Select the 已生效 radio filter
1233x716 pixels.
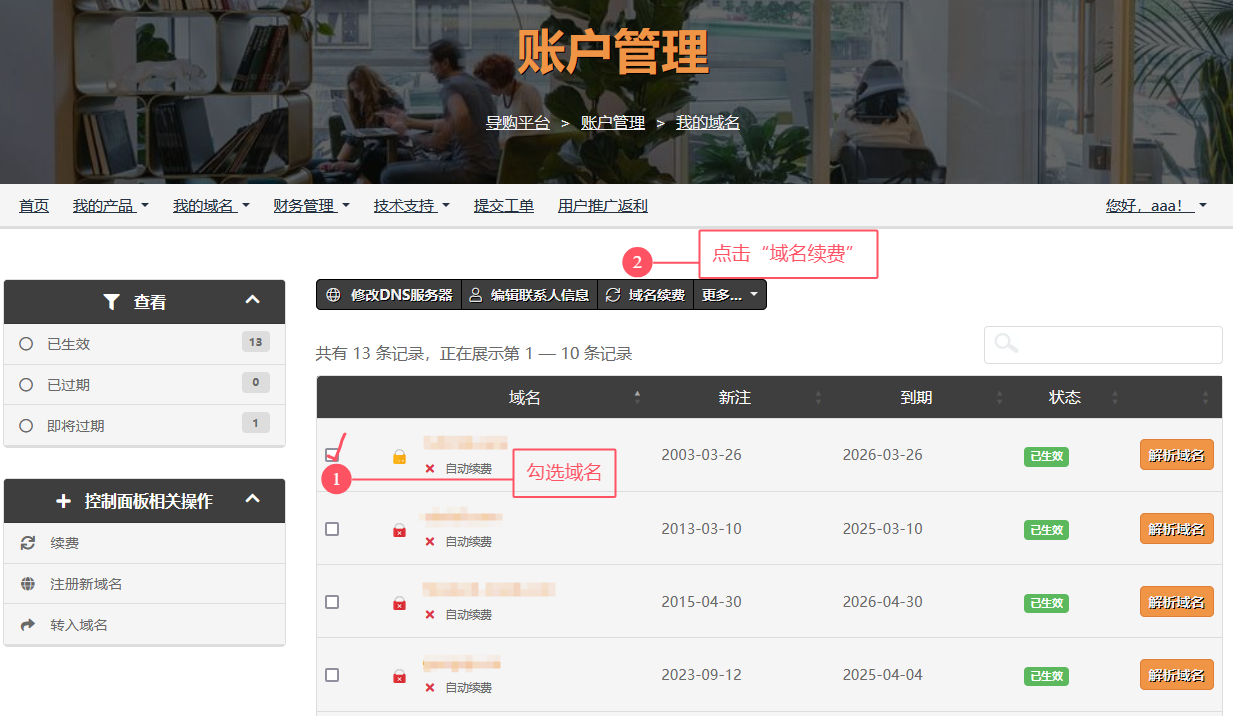point(26,344)
